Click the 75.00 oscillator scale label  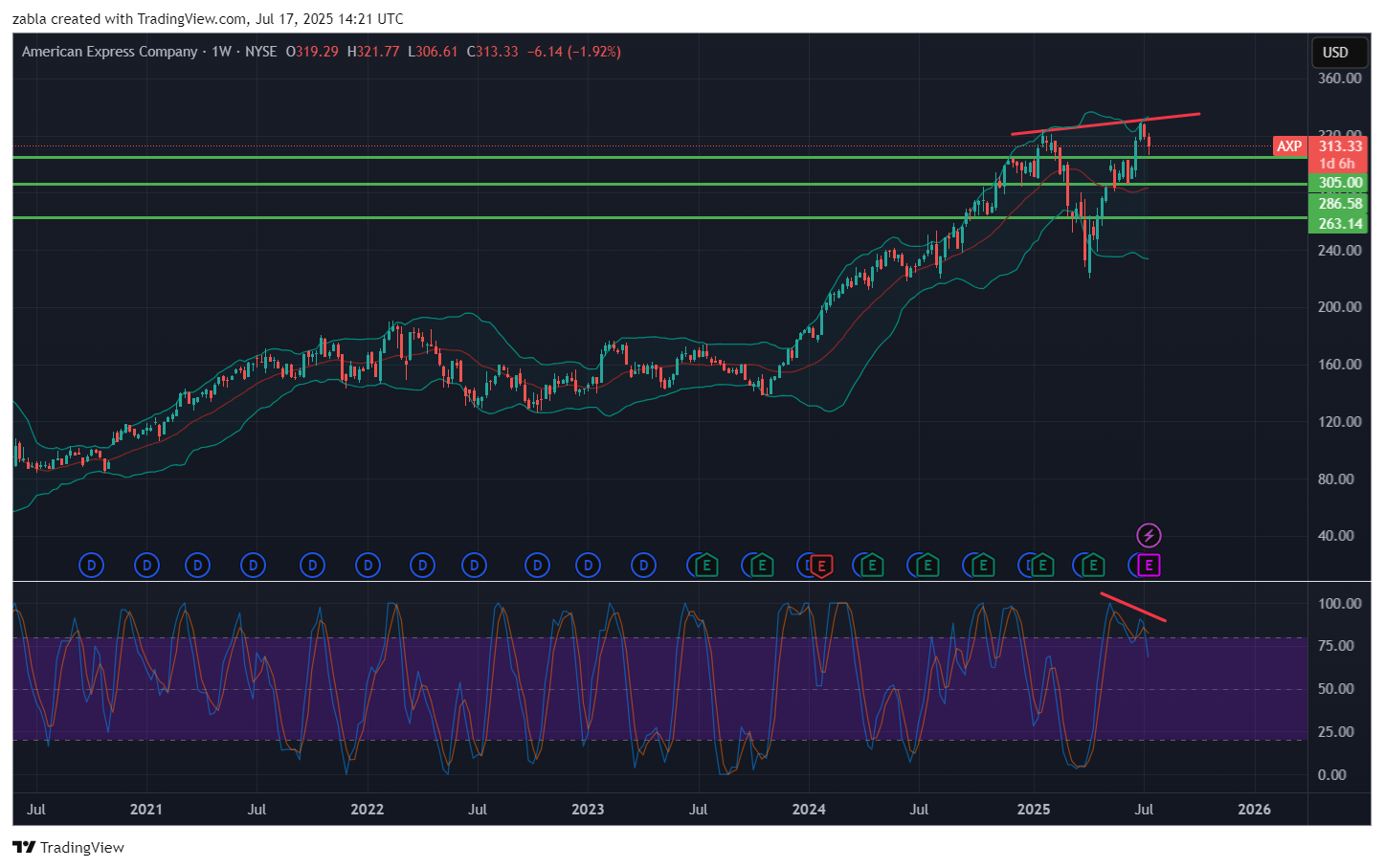pyautogui.click(x=1336, y=646)
